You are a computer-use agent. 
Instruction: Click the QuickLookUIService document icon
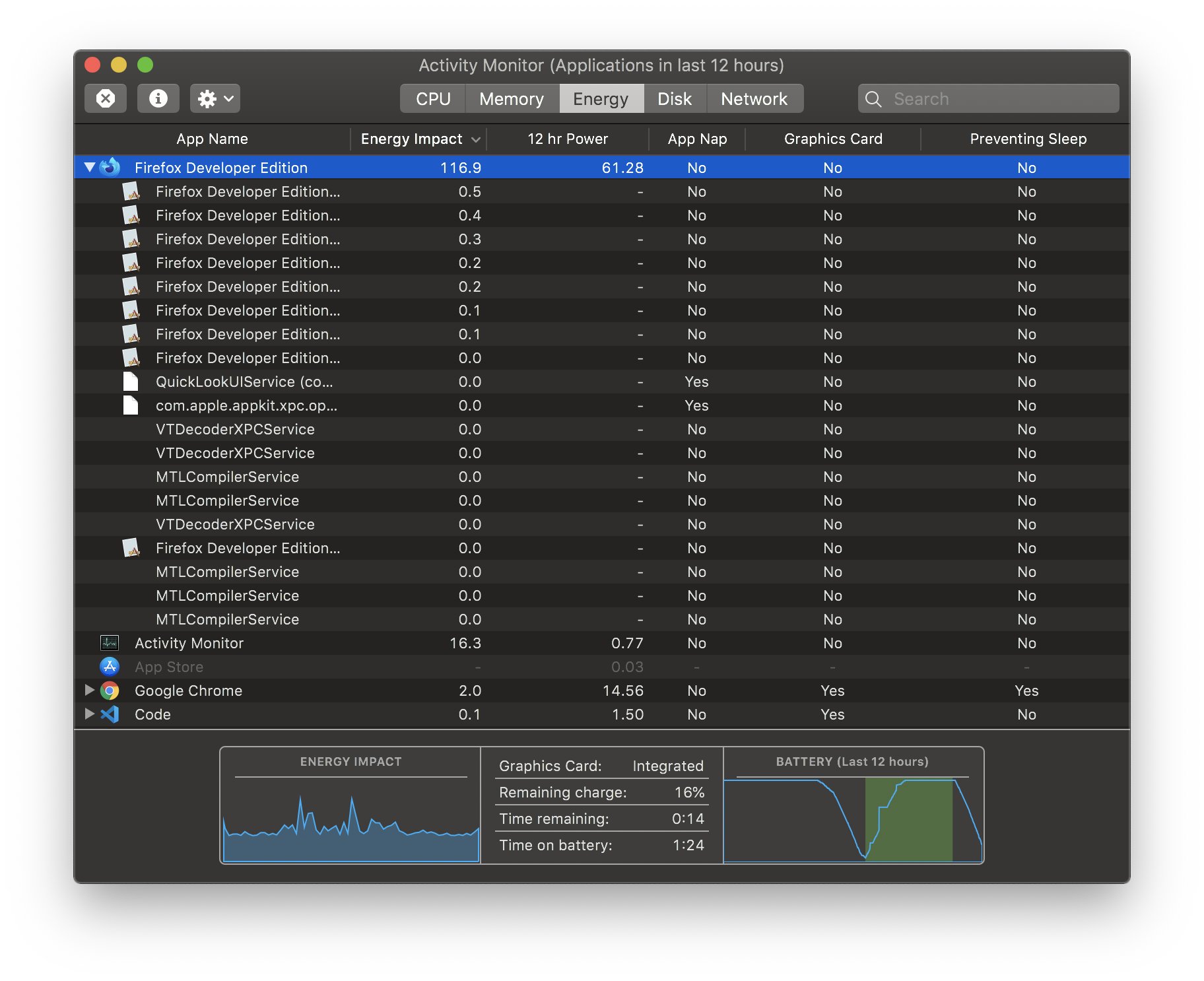pyautogui.click(x=131, y=382)
